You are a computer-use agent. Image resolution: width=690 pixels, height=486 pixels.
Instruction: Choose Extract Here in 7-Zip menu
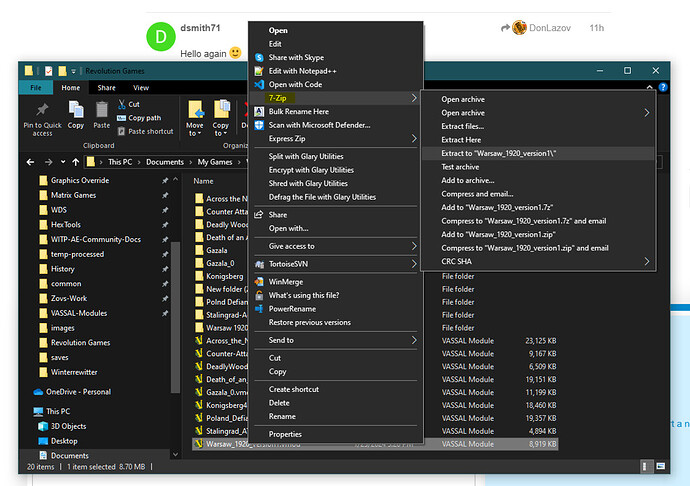[537, 140]
